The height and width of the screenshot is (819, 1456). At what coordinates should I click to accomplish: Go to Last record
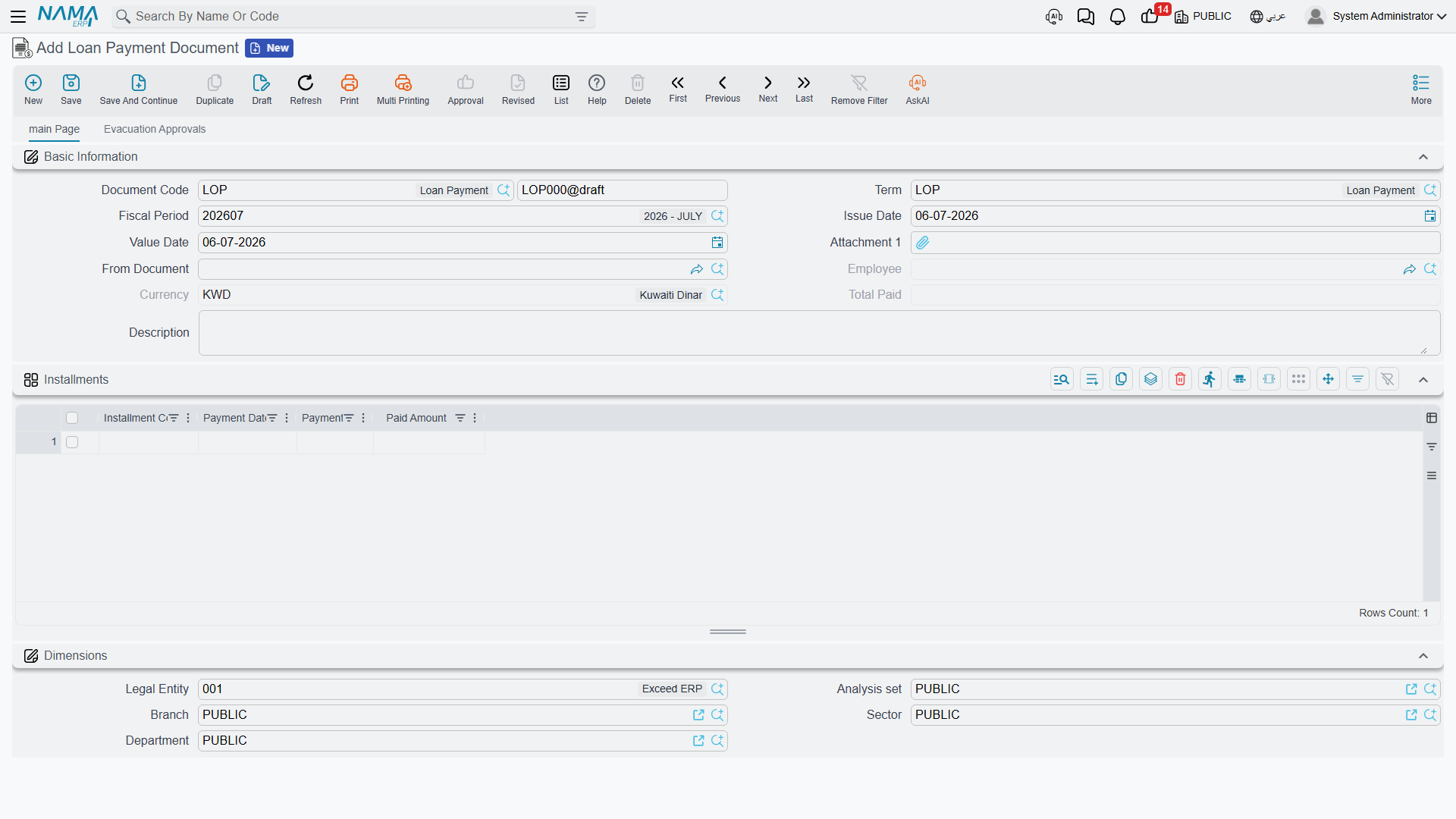pyautogui.click(x=804, y=88)
